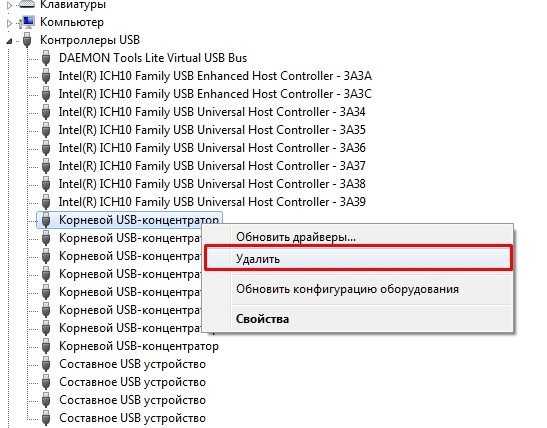Expand the Клавиатуры node
547x428 pixels.
click(x=9, y=5)
